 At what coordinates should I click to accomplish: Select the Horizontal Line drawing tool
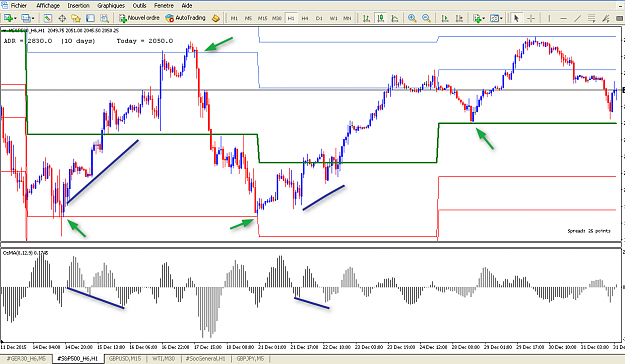tap(563, 18)
